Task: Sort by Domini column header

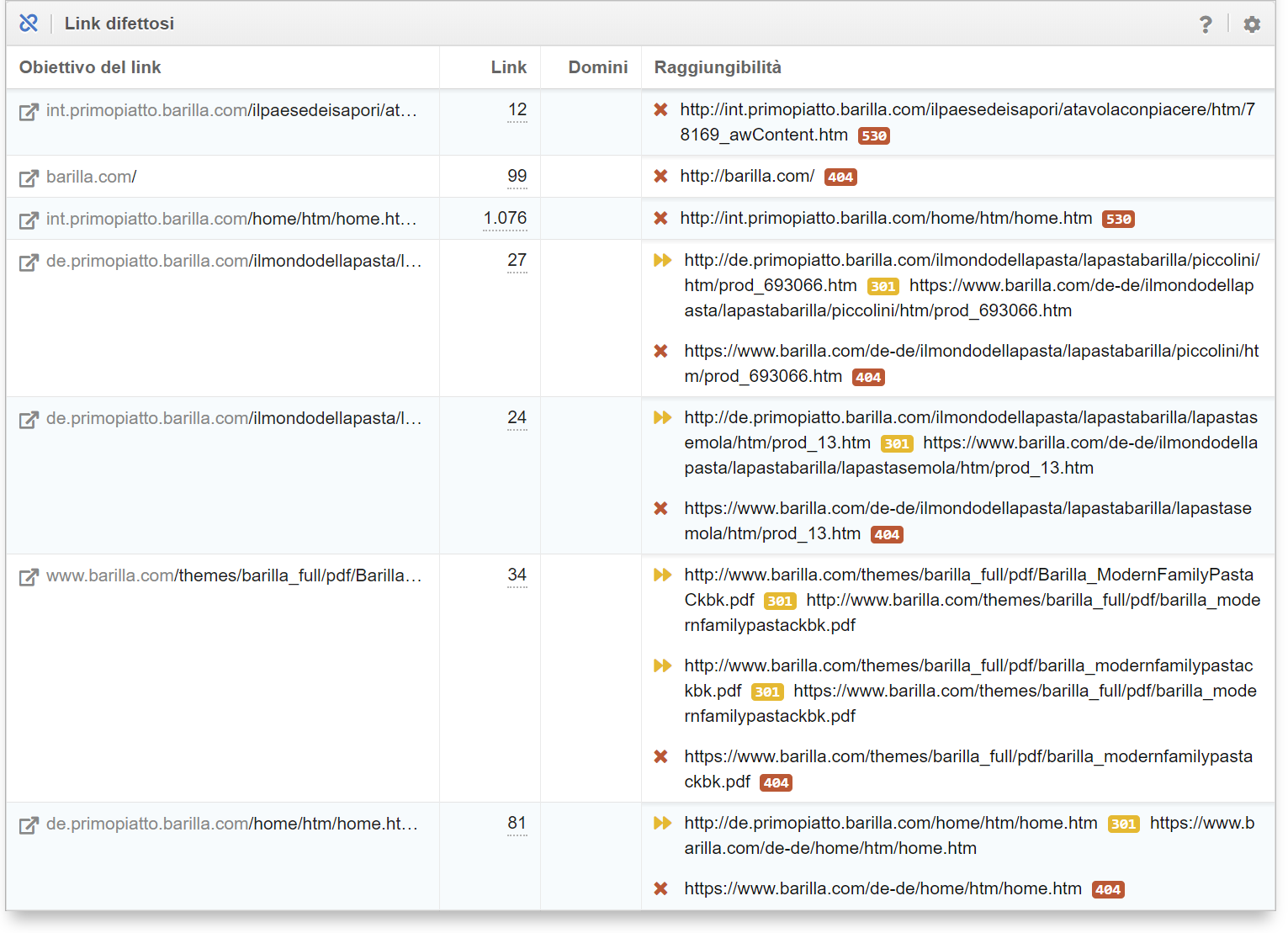Action: [x=598, y=67]
